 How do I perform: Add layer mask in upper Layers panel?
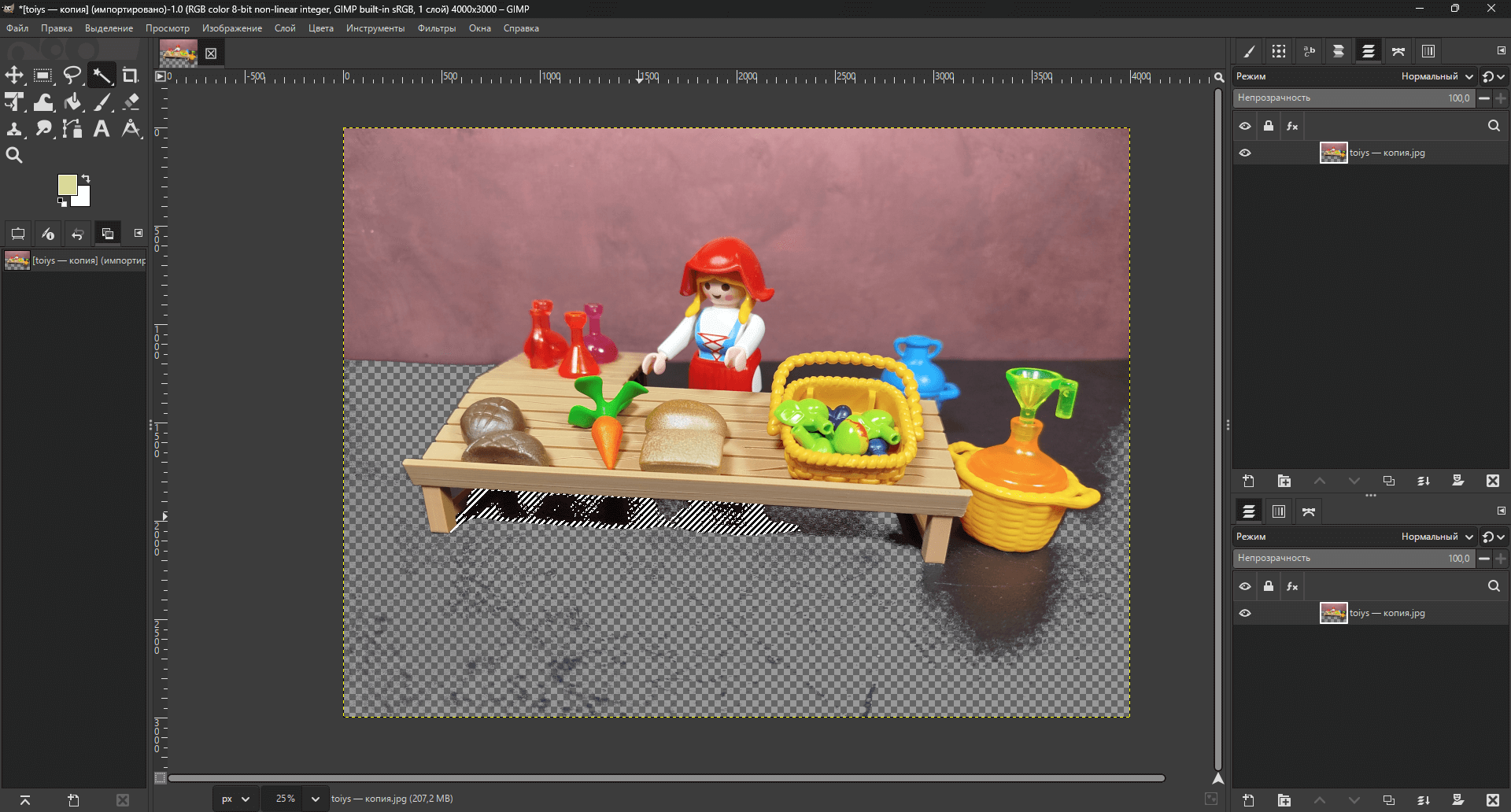1458,481
